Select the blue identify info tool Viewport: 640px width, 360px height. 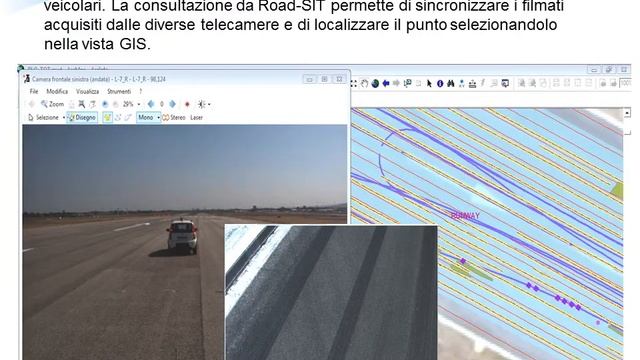tap(440, 84)
